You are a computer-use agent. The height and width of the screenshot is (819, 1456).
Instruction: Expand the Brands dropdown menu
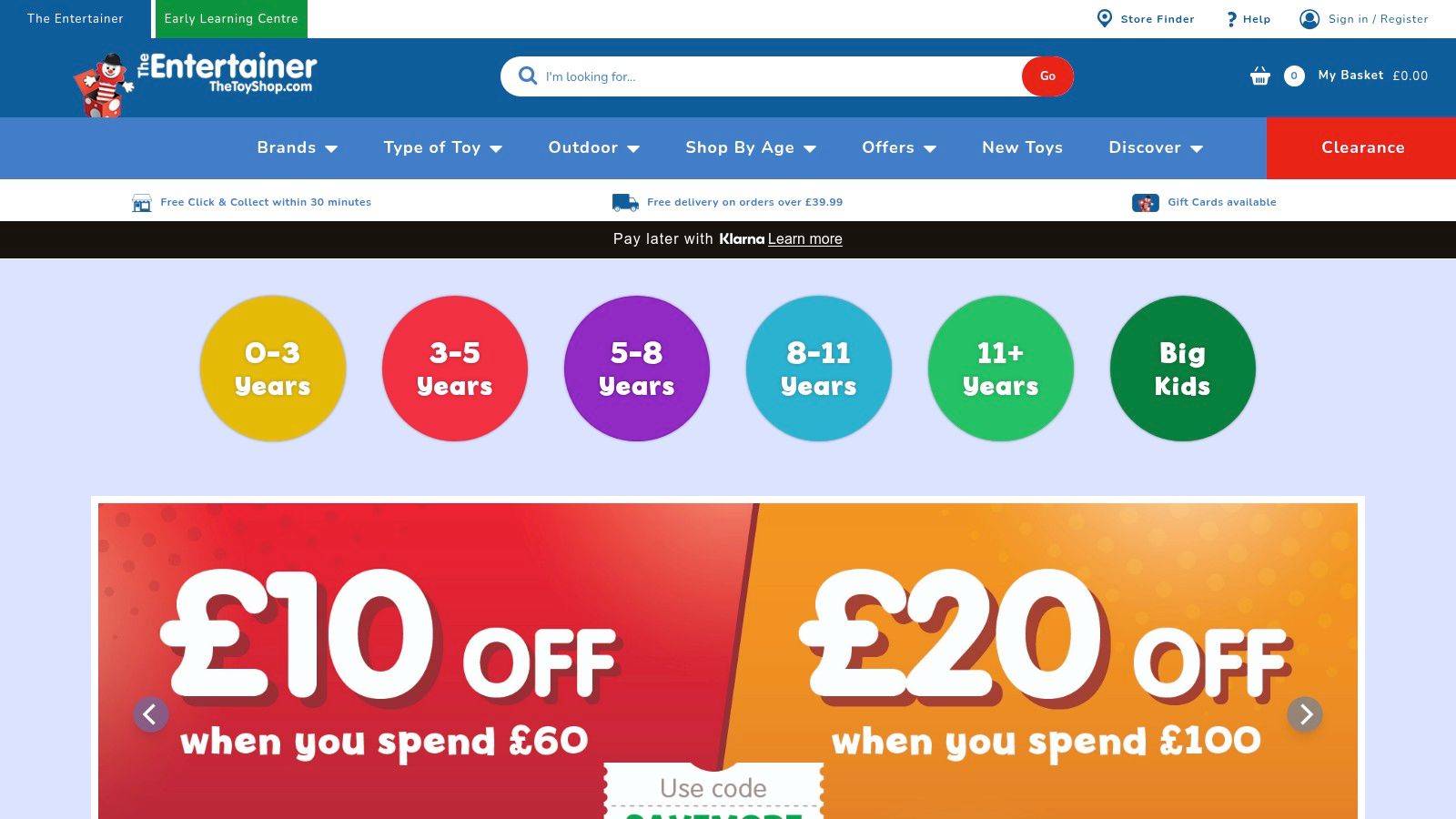297,147
